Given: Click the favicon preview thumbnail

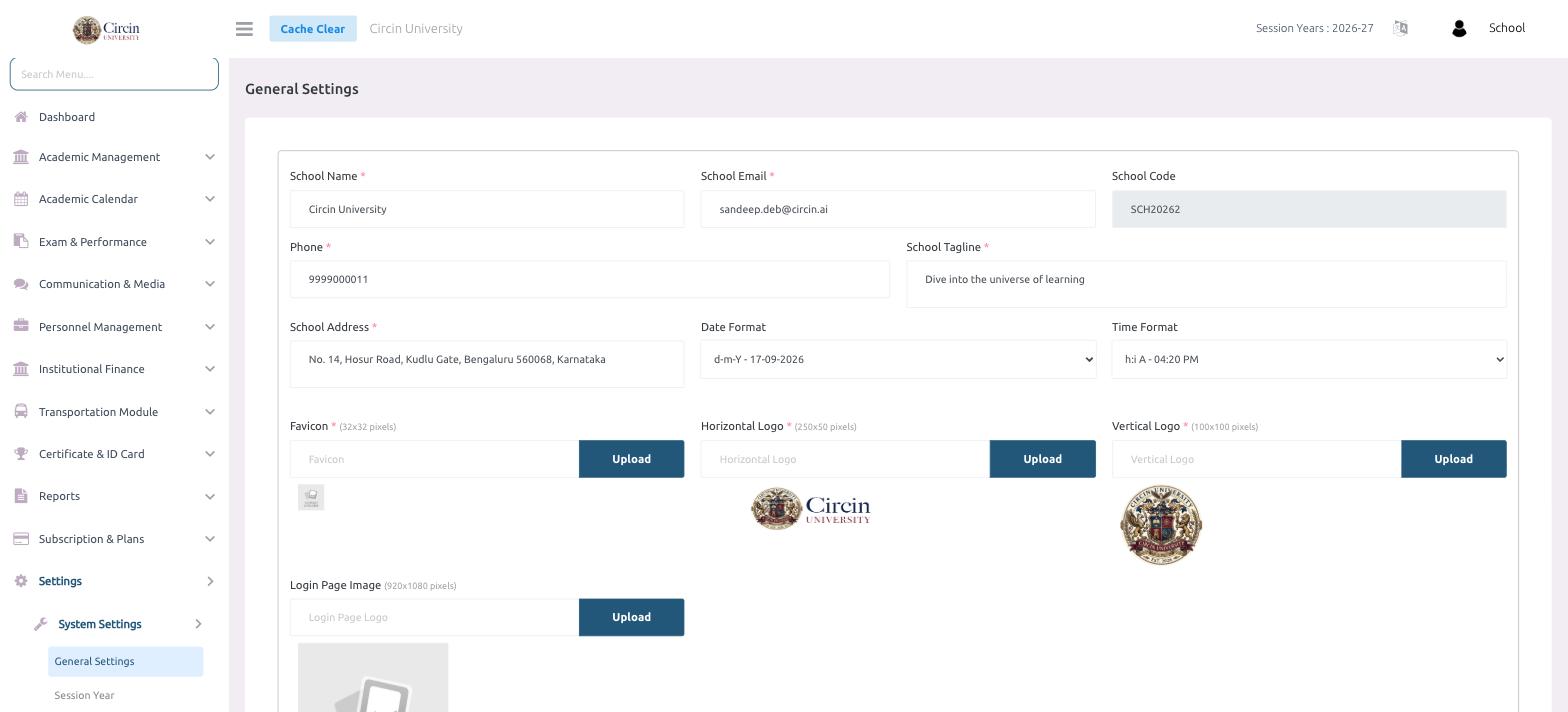Looking at the screenshot, I should (311, 497).
